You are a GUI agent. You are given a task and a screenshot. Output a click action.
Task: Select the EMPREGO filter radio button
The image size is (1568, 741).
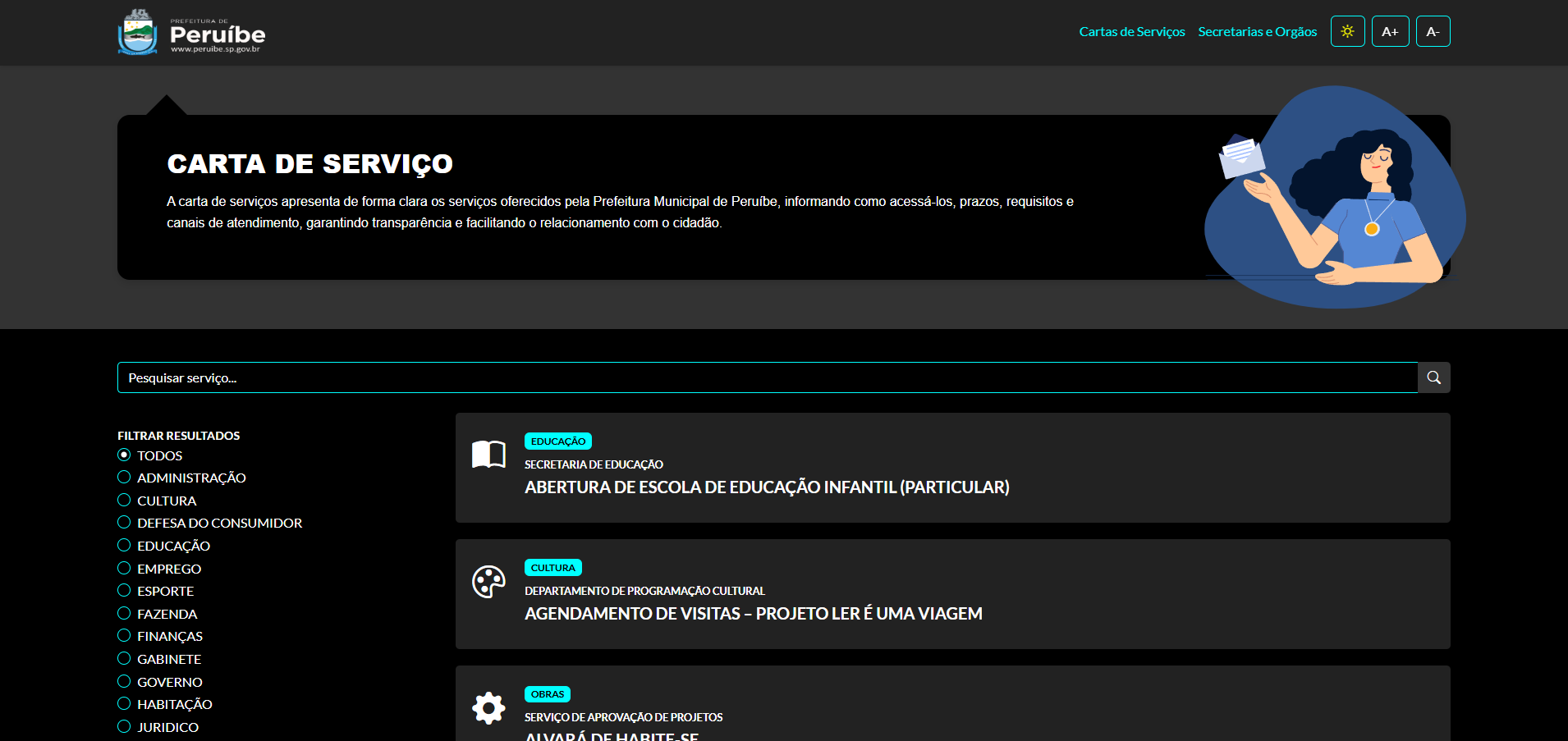pos(124,568)
